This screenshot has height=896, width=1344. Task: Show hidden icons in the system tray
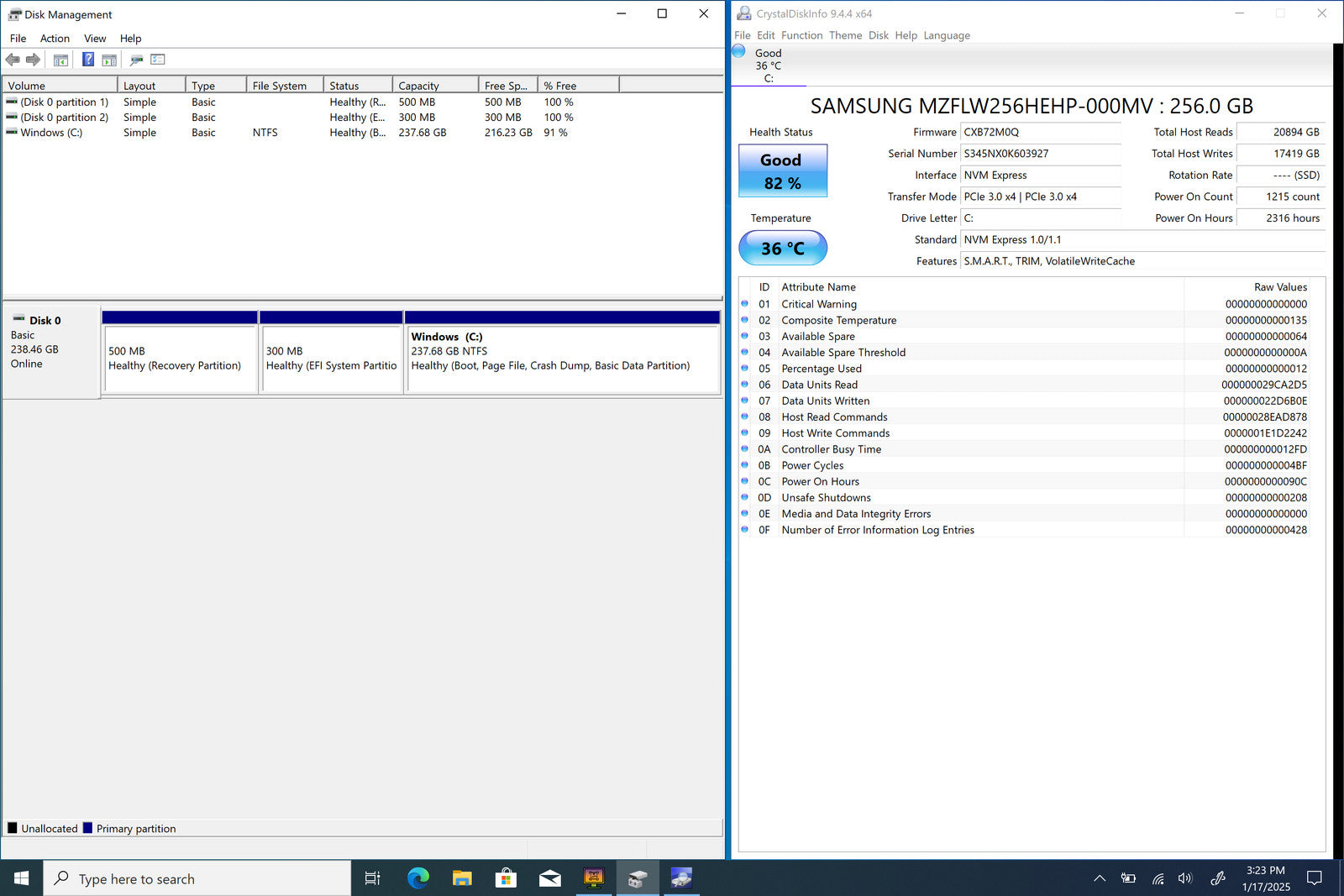pyautogui.click(x=1099, y=878)
